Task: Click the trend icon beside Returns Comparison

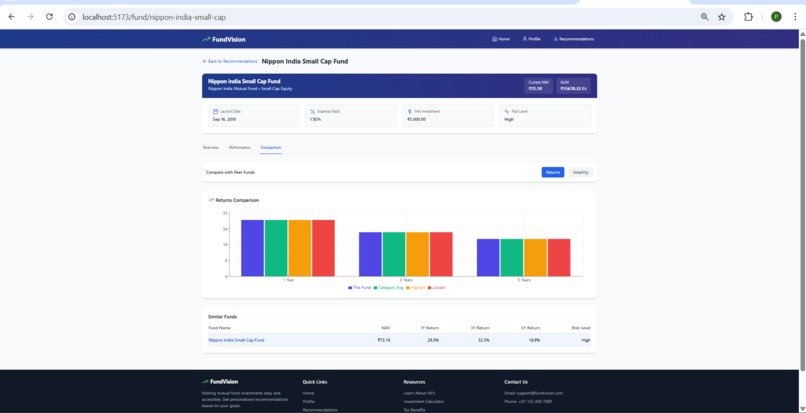Action: click(x=211, y=200)
